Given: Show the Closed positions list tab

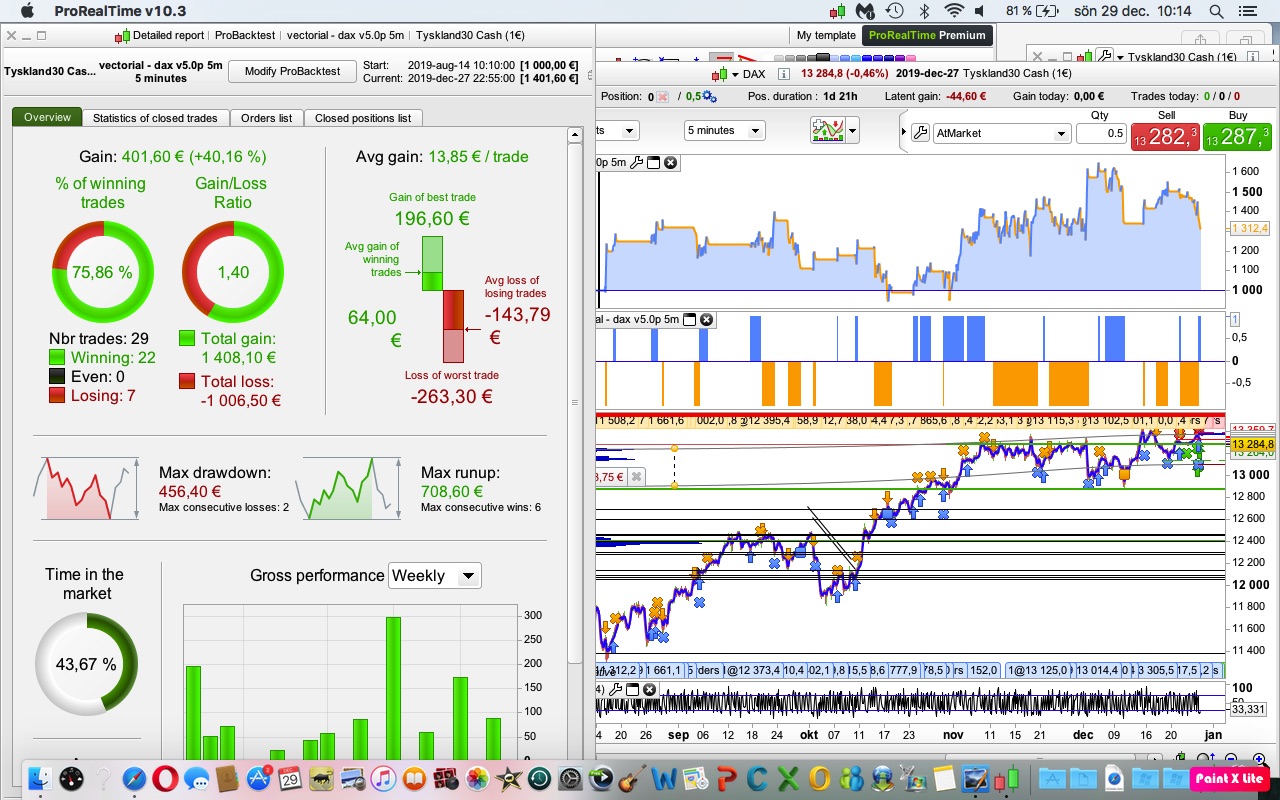Looking at the screenshot, I should (363, 118).
